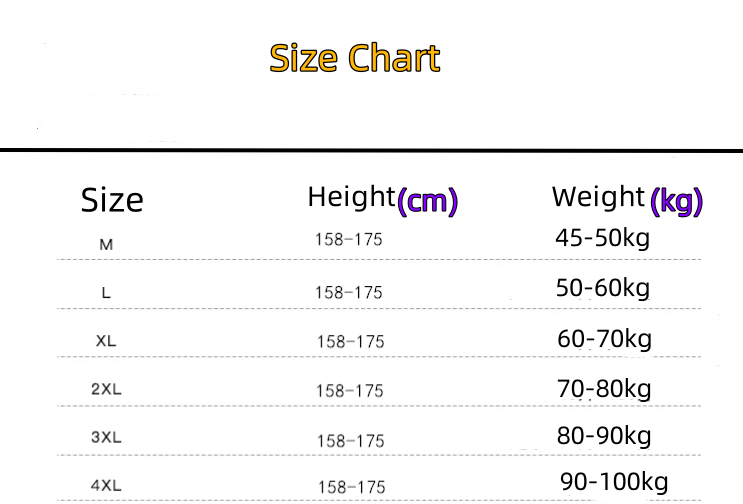Viewport: 743px width, 504px height.
Task: Click the 70-80kg weight value
Action: tap(604, 388)
